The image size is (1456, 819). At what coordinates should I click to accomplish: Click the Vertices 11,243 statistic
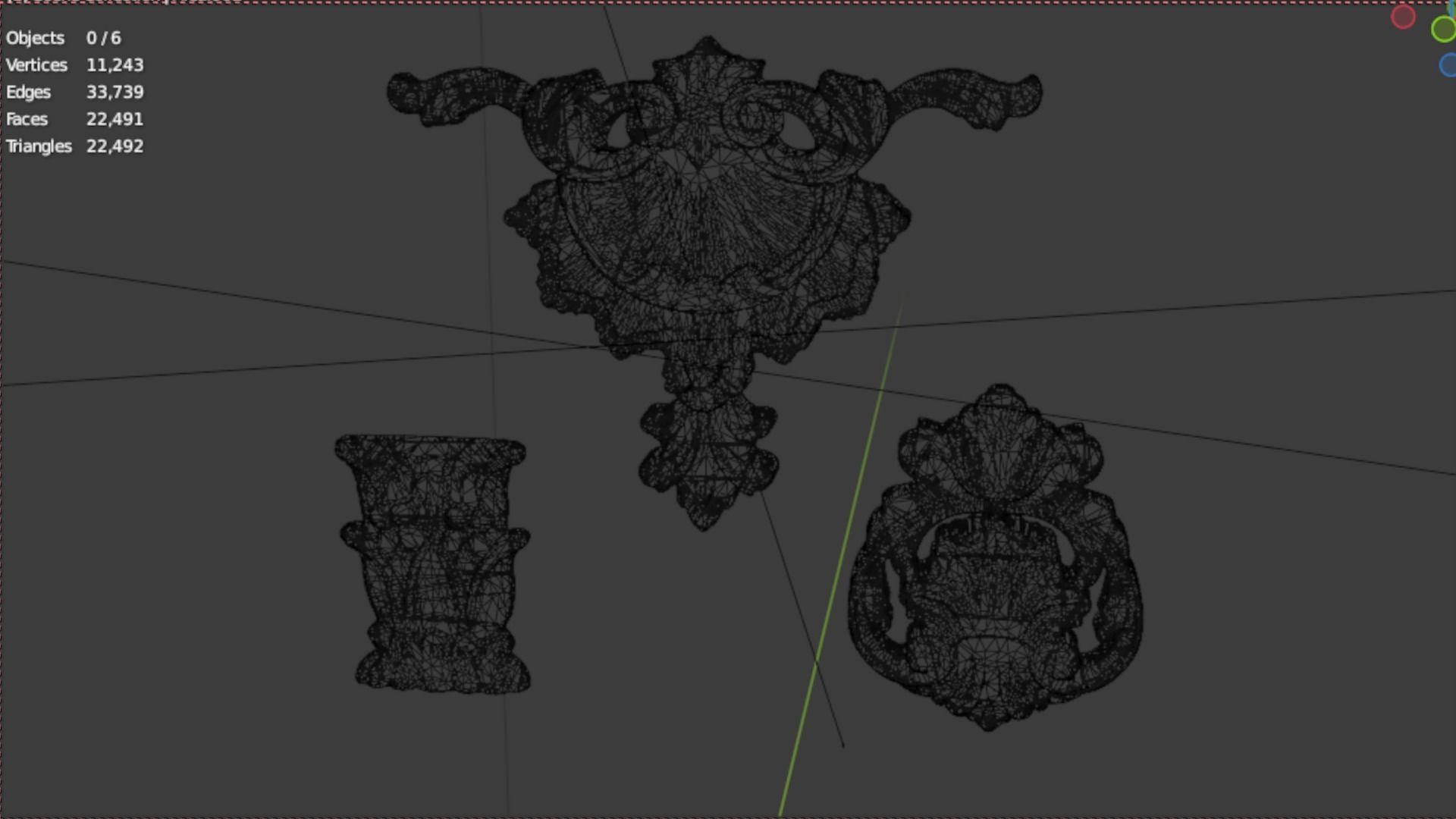point(75,65)
